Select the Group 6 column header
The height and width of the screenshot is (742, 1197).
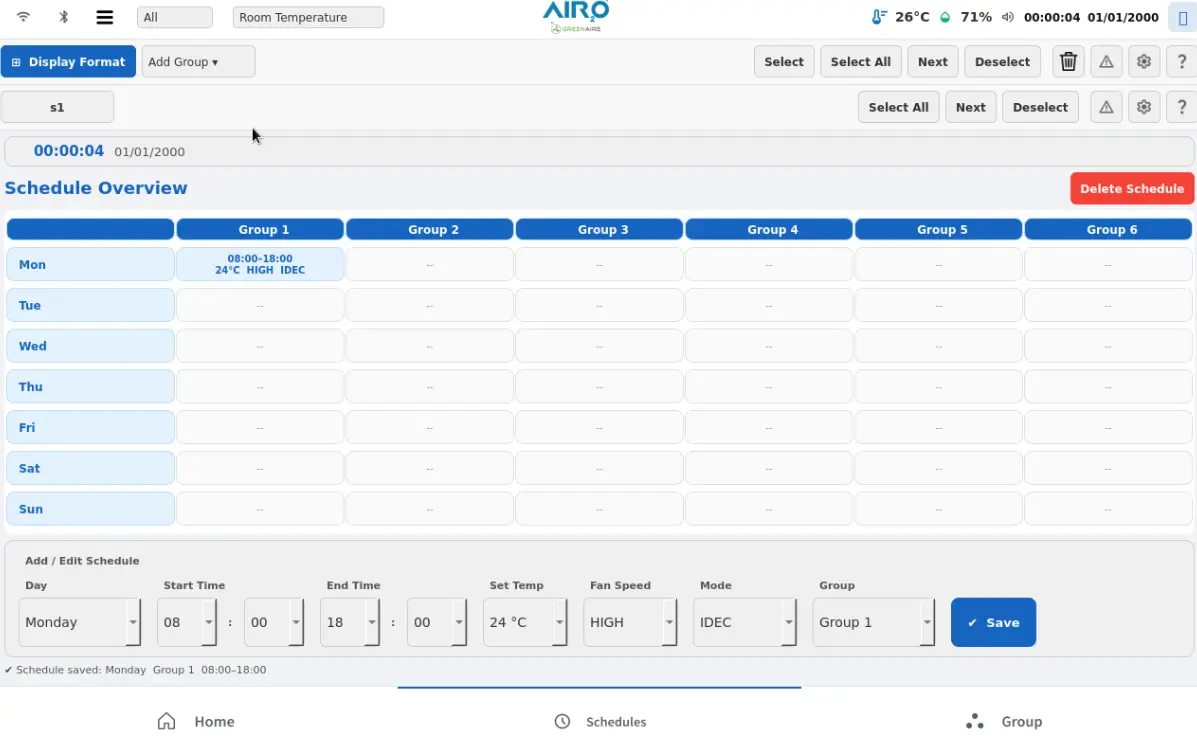click(x=1108, y=229)
